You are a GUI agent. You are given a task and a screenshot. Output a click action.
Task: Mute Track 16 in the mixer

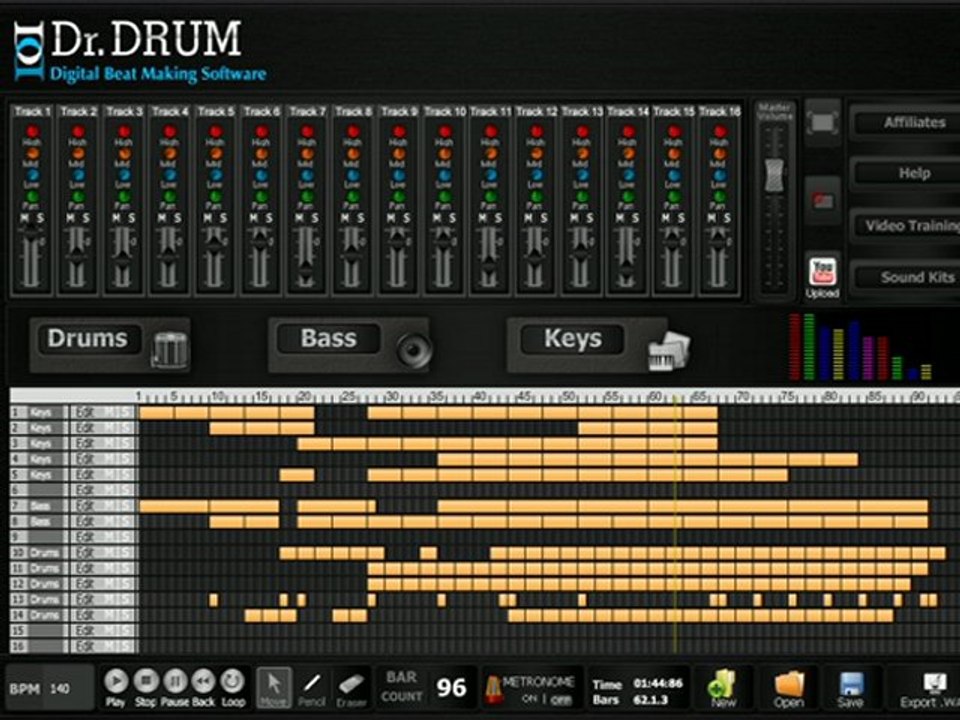(712, 219)
